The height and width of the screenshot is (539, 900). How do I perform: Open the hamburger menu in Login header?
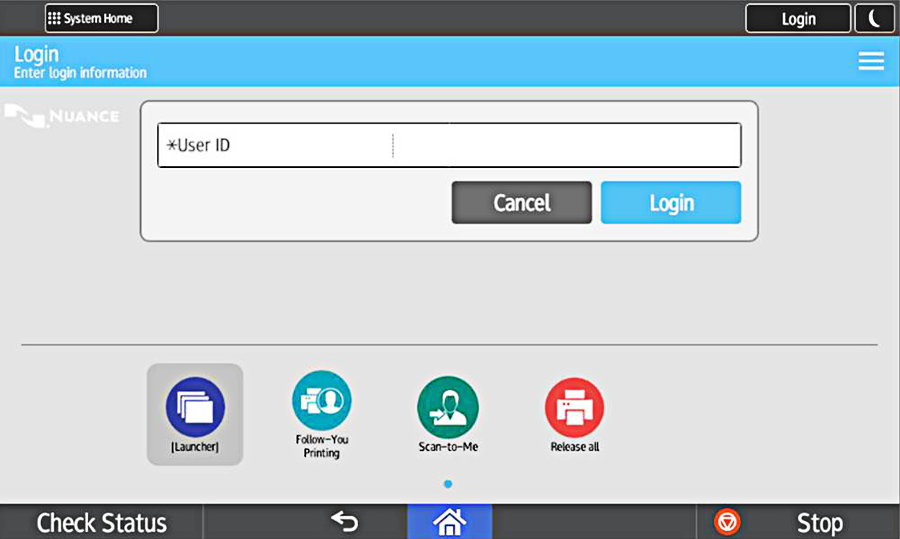[x=871, y=61]
